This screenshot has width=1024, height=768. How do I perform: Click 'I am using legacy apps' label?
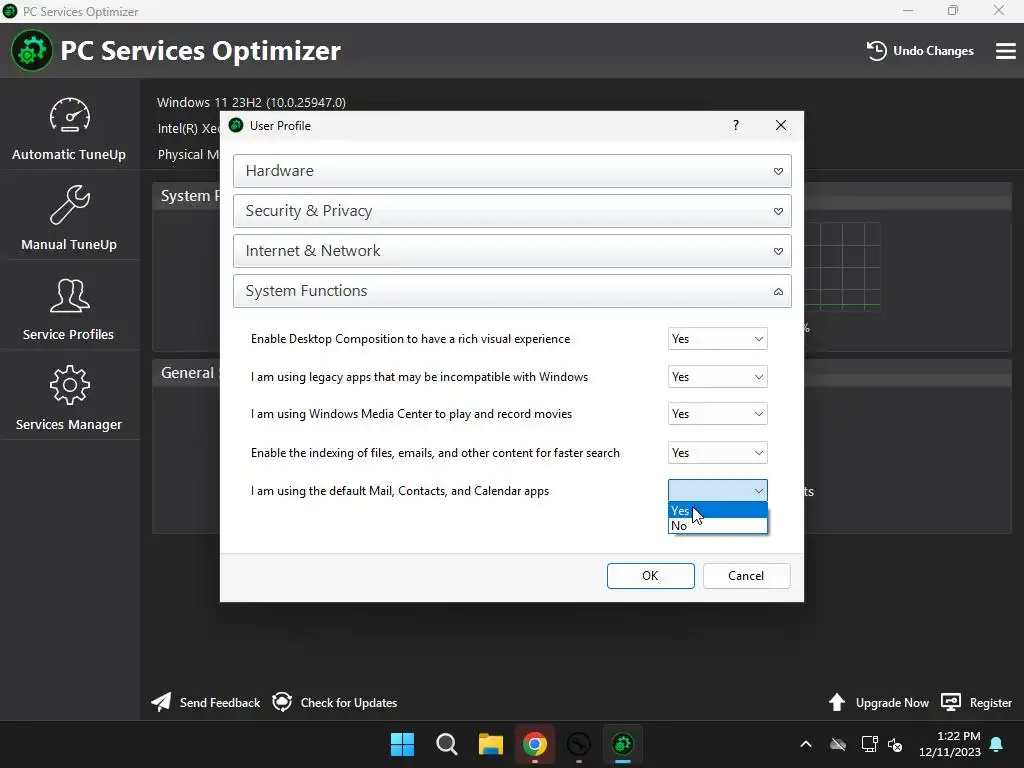pos(419,377)
